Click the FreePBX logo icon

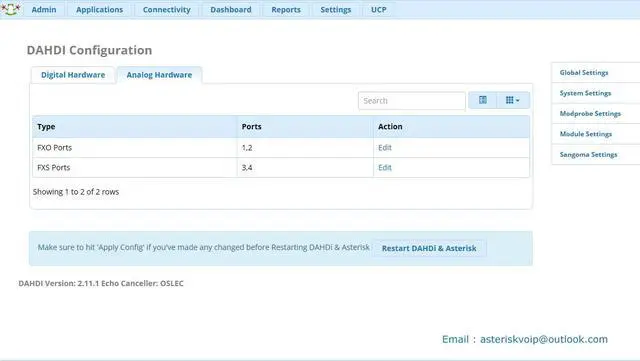click(11, 9)
